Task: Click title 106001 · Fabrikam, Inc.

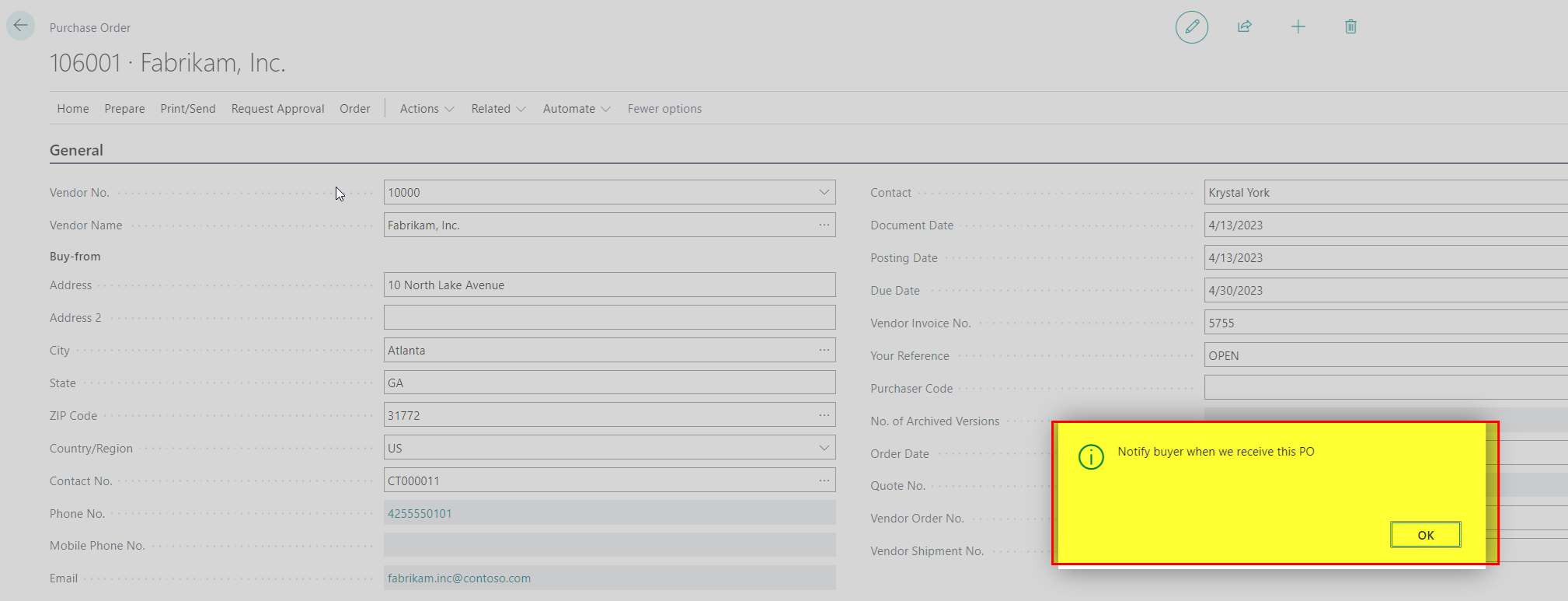Action: pyautogui.click(x=168, y=62)
